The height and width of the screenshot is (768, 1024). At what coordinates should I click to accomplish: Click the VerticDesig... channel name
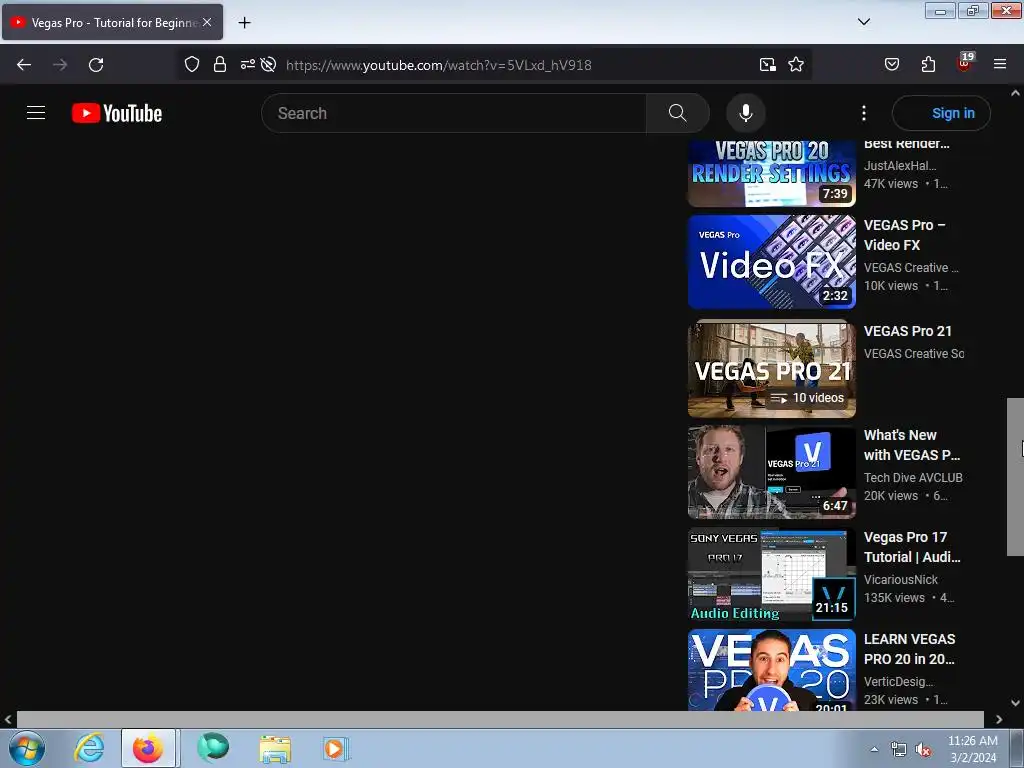point(899,681)
